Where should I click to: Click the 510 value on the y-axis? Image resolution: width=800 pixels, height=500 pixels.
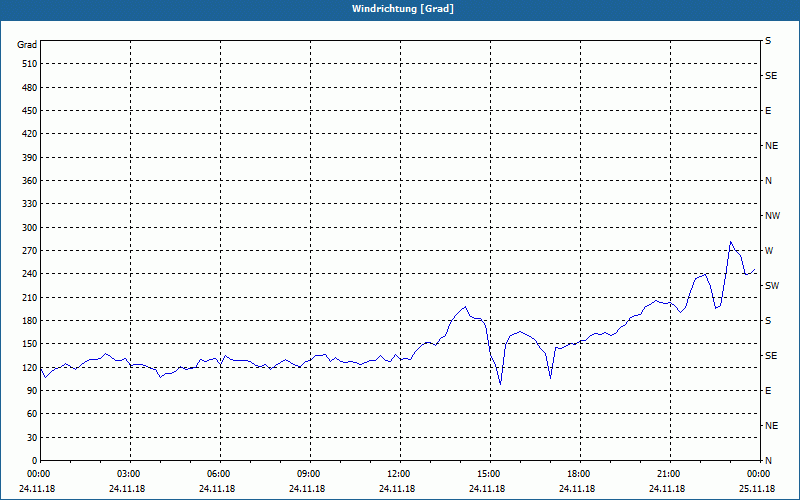click(x=30, y=64)
